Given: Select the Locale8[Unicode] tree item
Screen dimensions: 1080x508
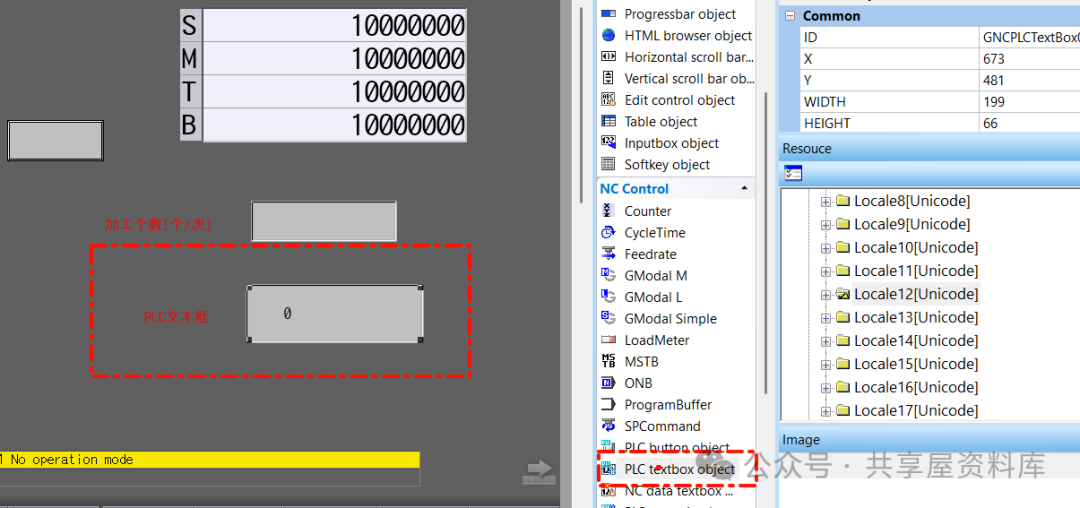Looking at the screenshot, I should click(x=913, y=202).
